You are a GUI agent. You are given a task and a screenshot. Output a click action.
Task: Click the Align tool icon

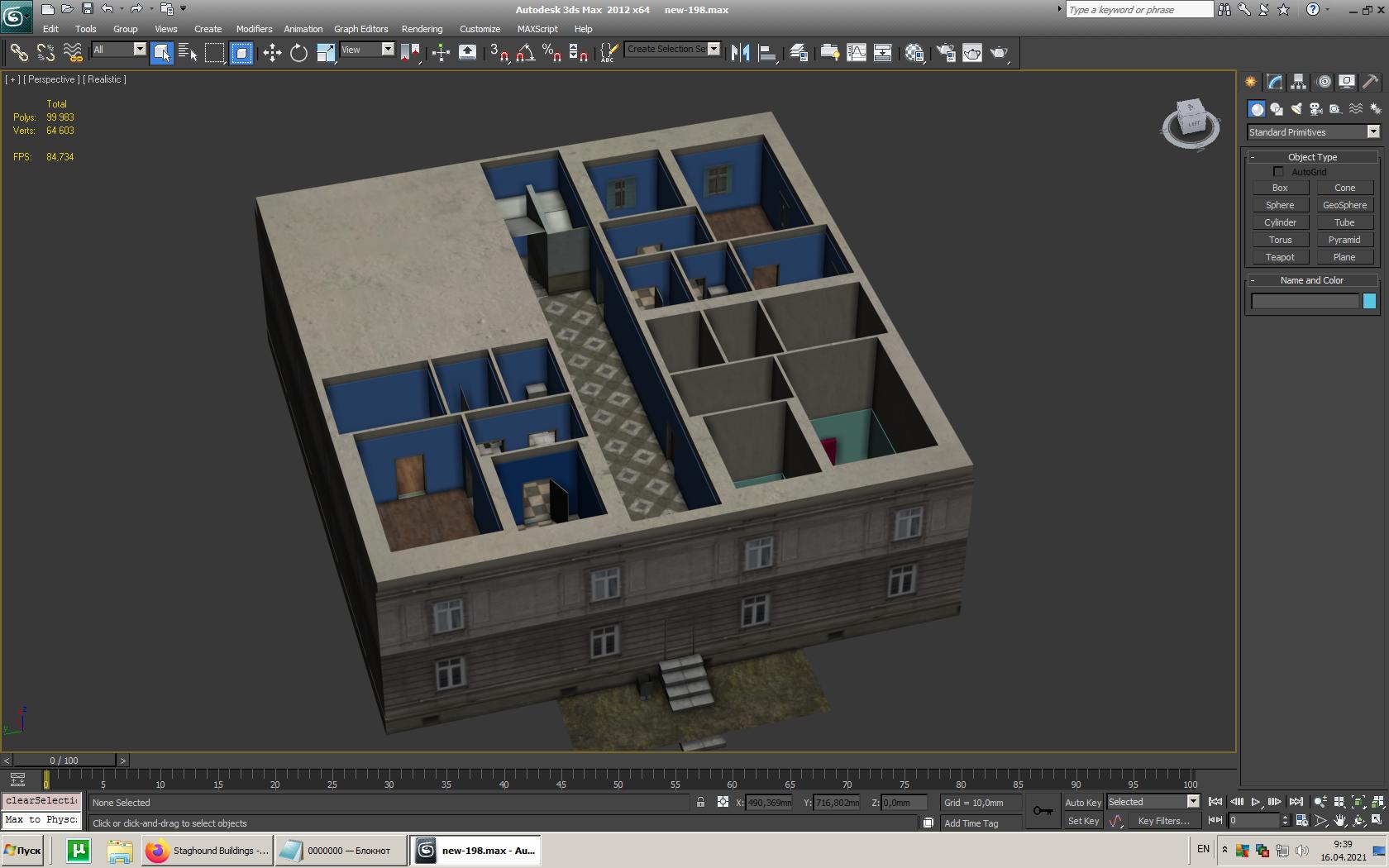click(767, 53)
